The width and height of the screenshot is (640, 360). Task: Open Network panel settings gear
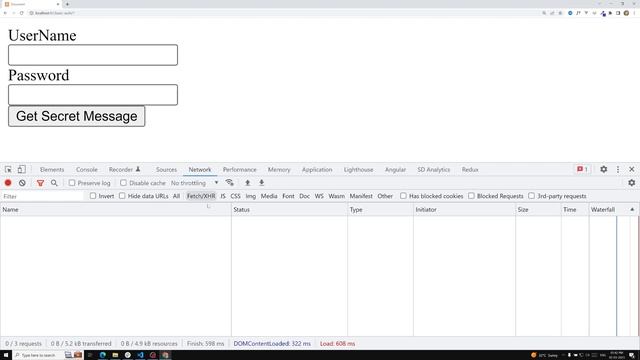(x=631, y=182)
